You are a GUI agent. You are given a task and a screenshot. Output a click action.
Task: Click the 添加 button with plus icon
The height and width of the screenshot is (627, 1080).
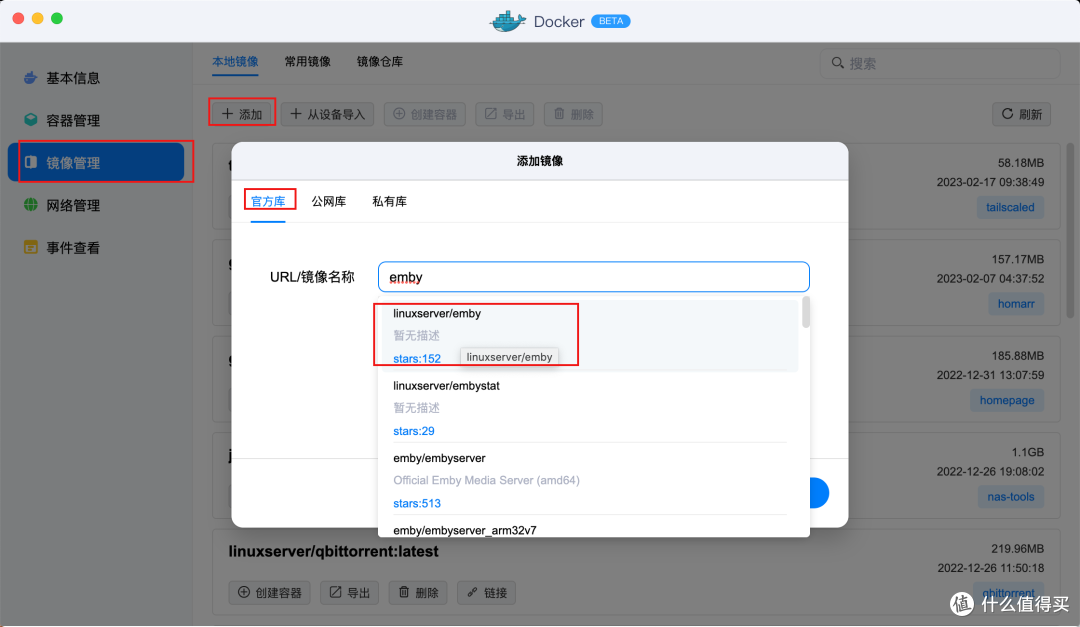coord(242,114)
